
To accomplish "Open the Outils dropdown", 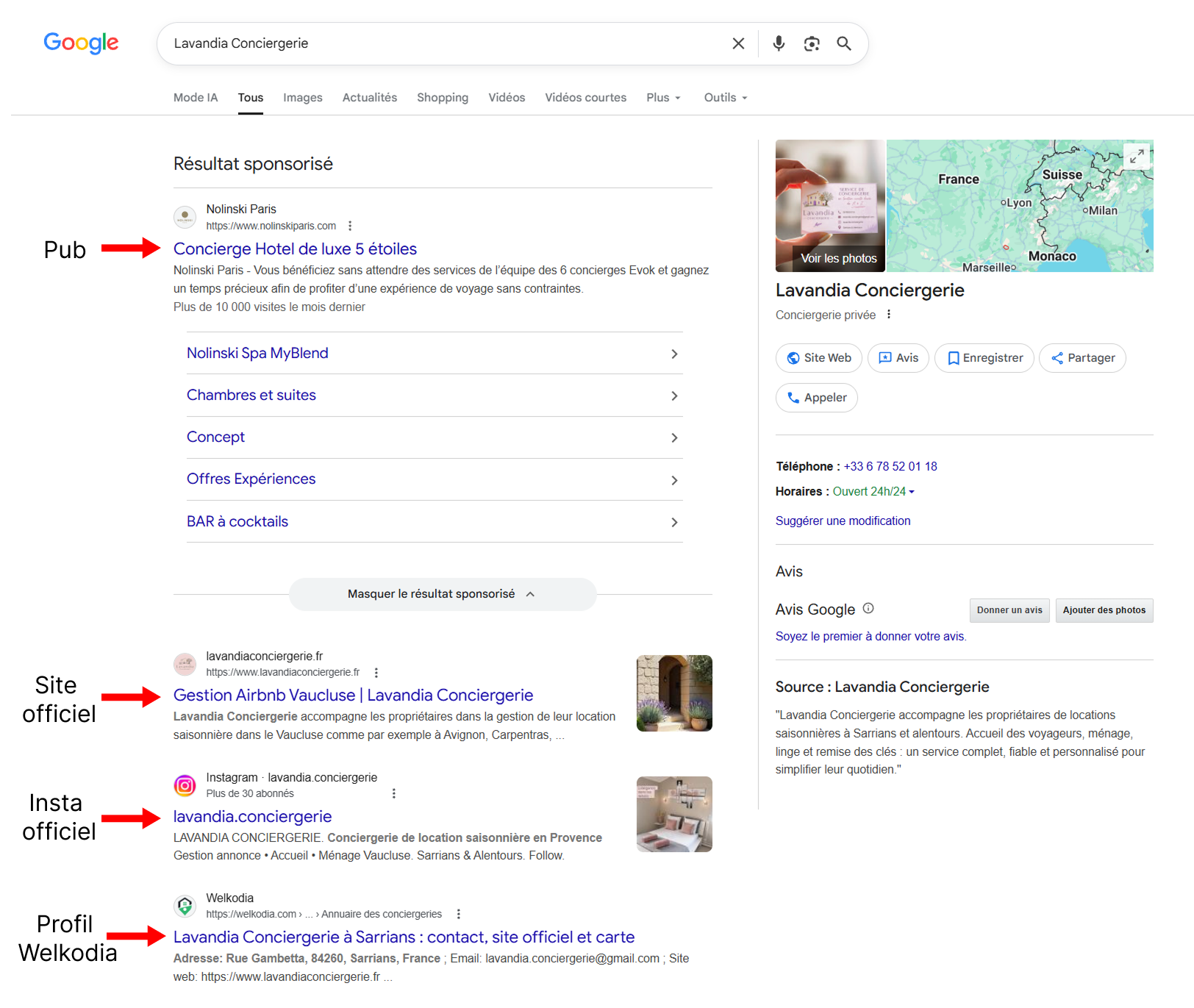I will (x=726, y=97).
